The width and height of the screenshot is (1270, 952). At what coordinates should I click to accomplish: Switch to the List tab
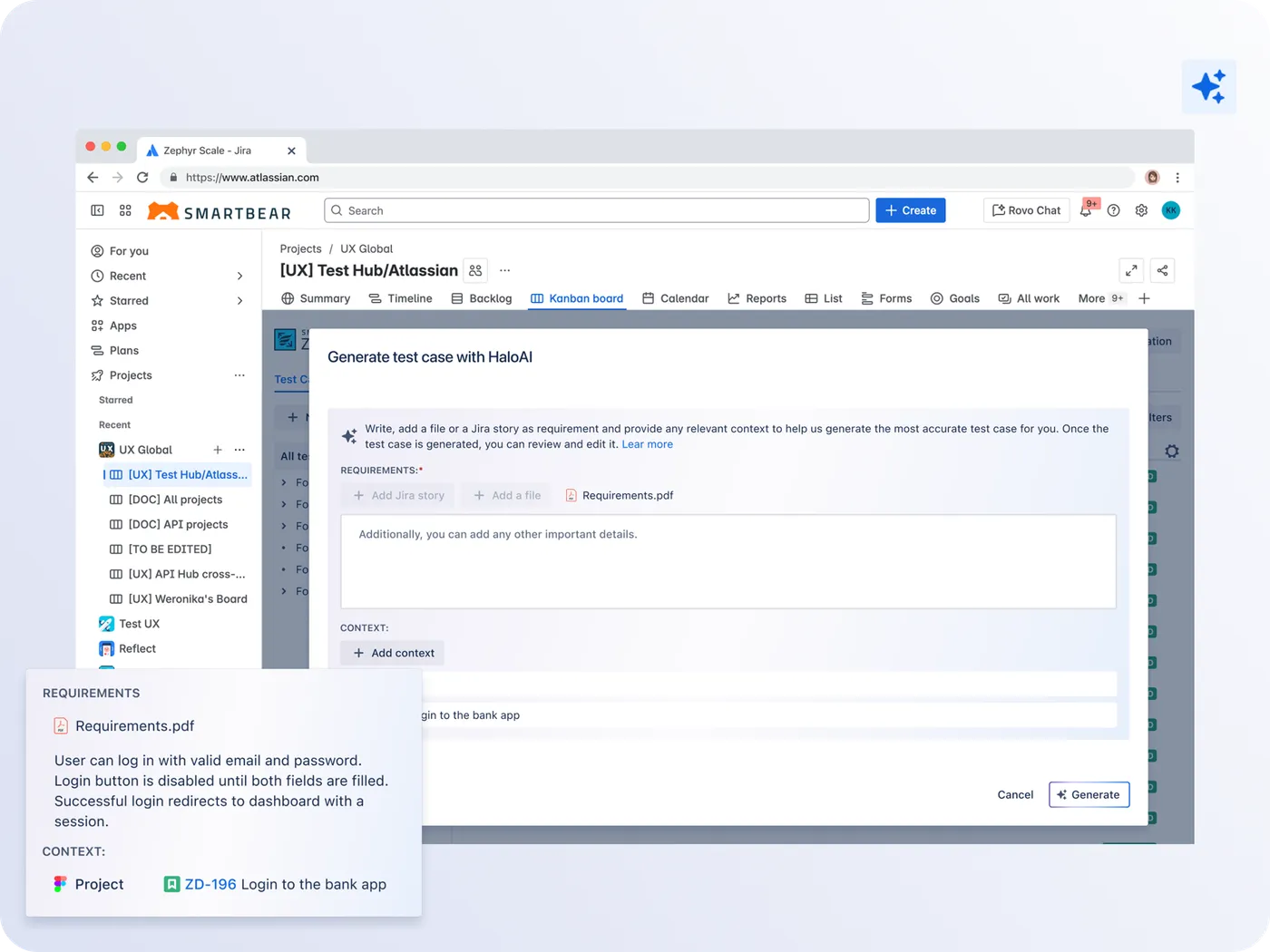[824, 298]
